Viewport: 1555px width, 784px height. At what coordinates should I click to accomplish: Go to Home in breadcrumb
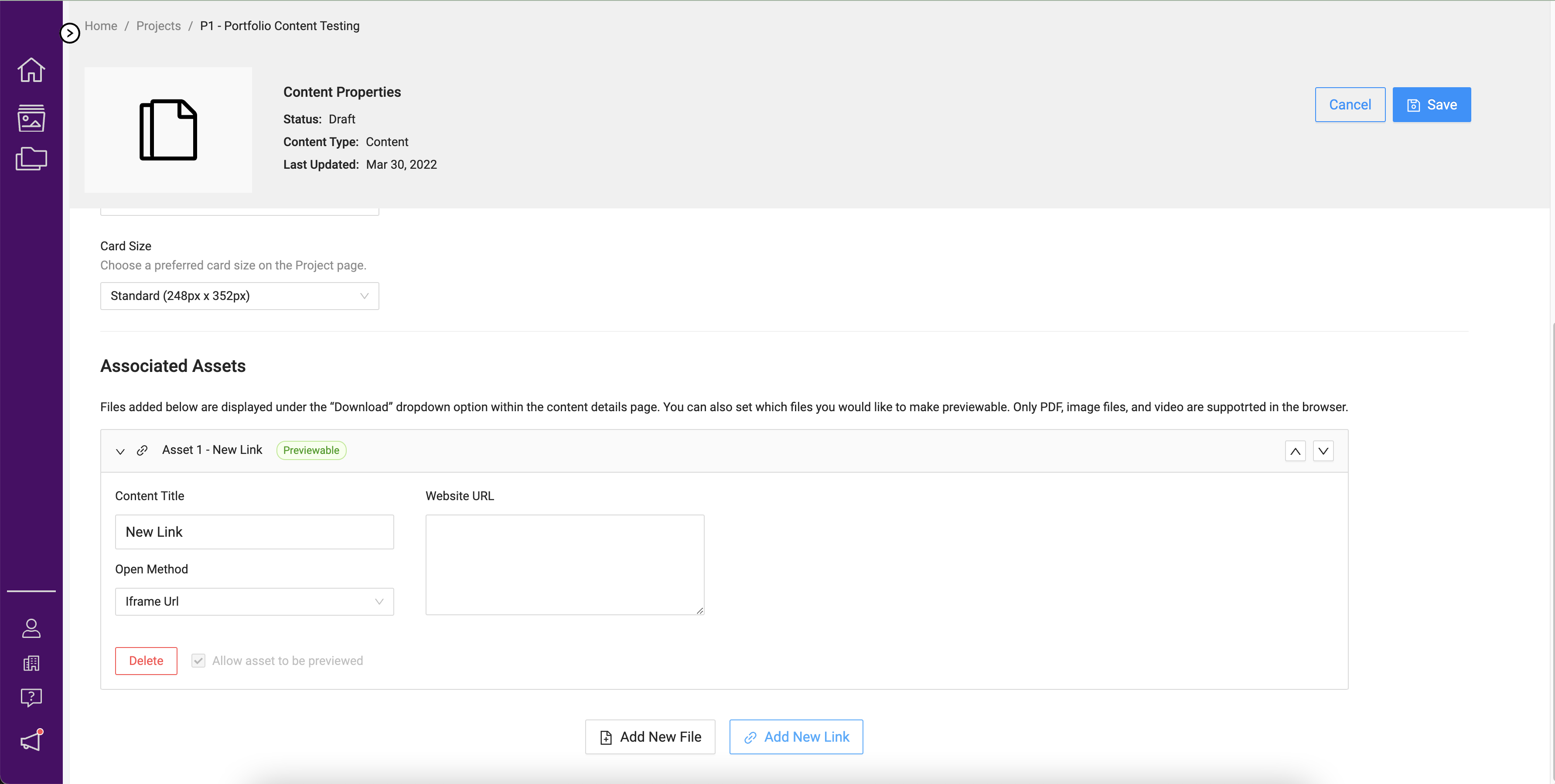click(x=101, y=26)
